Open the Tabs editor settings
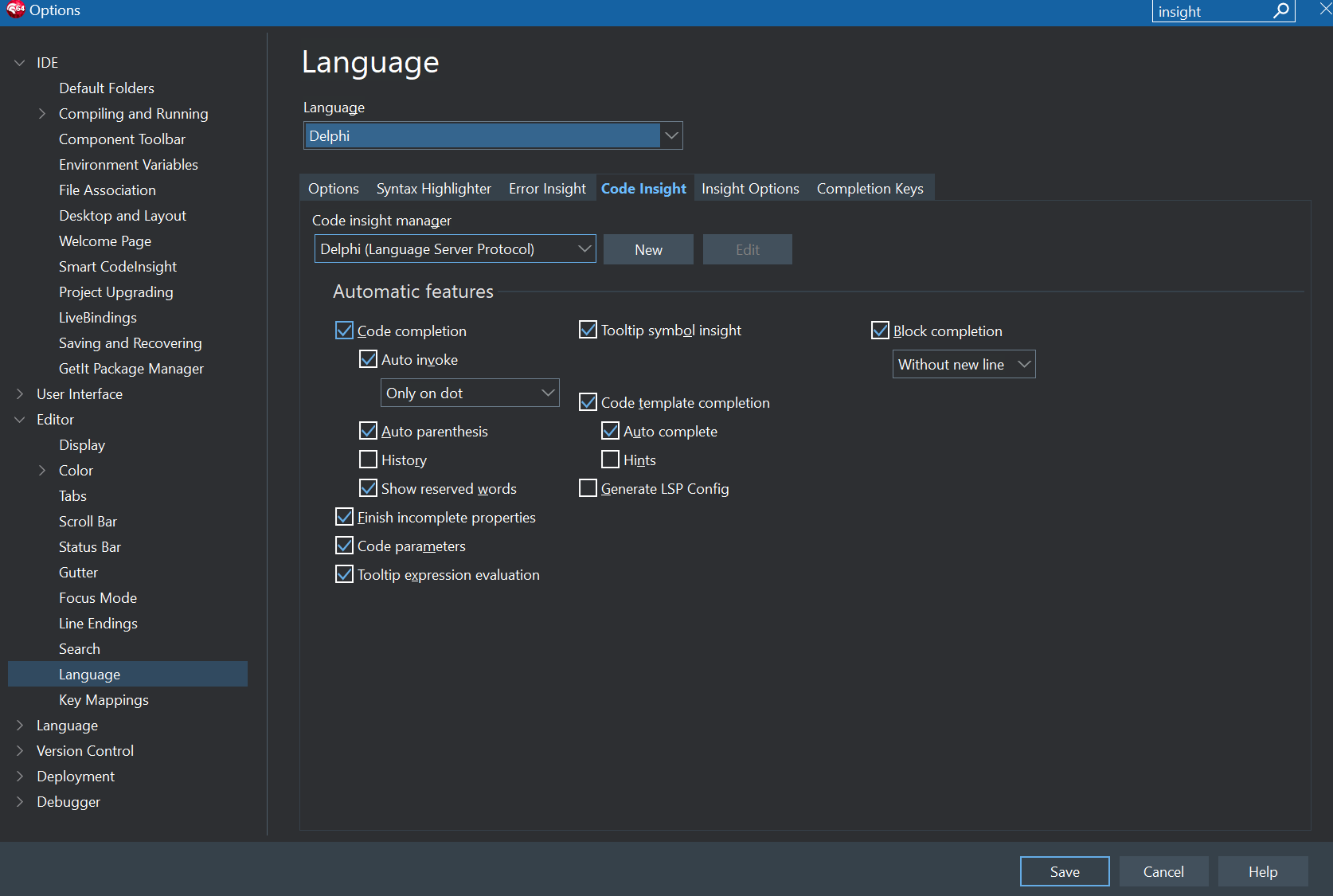Screen dimensions: 1333x896 click(72, 496)
